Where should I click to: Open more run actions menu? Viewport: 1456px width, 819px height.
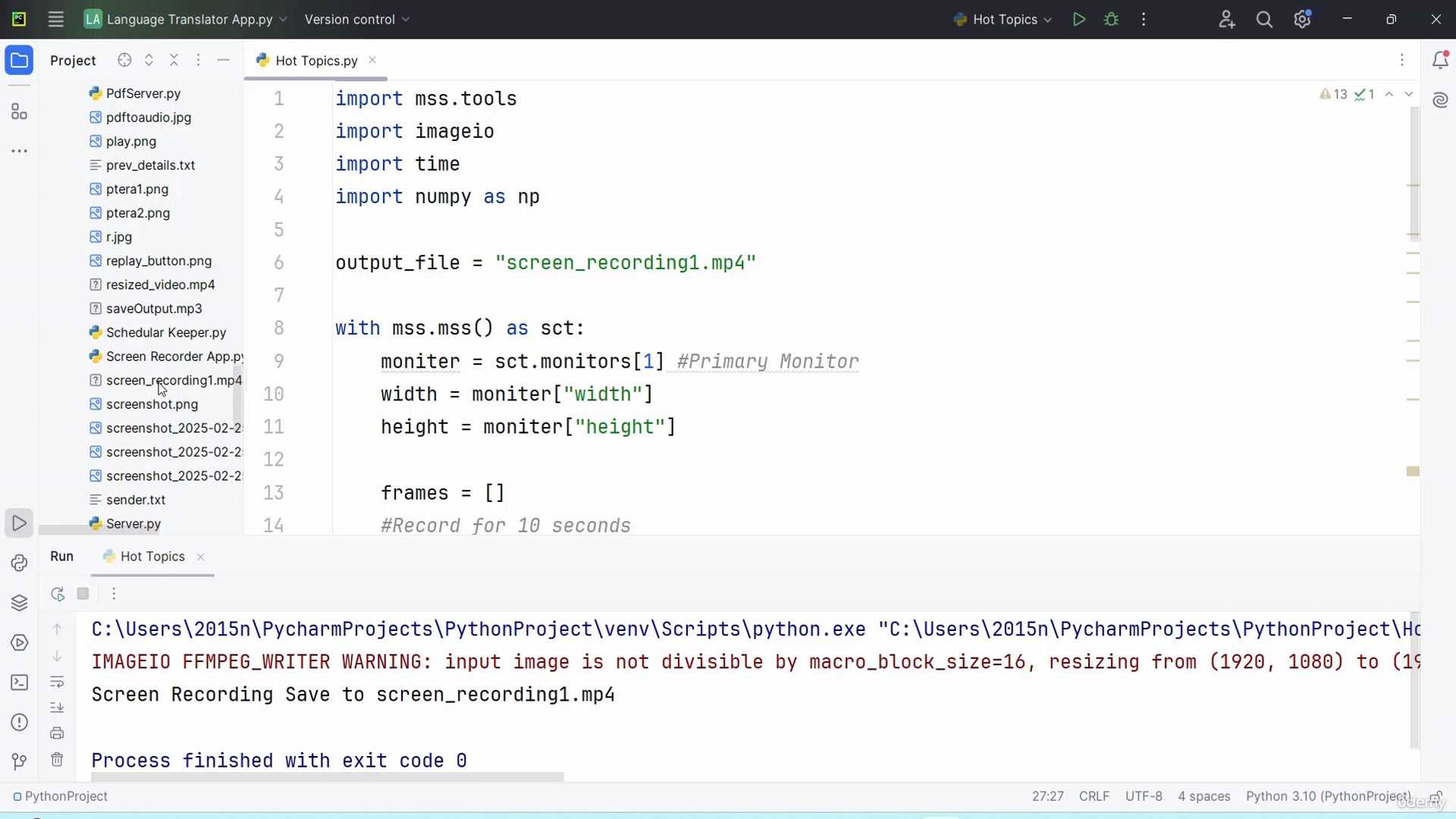pyautogui.click(x=1144, y=20)
